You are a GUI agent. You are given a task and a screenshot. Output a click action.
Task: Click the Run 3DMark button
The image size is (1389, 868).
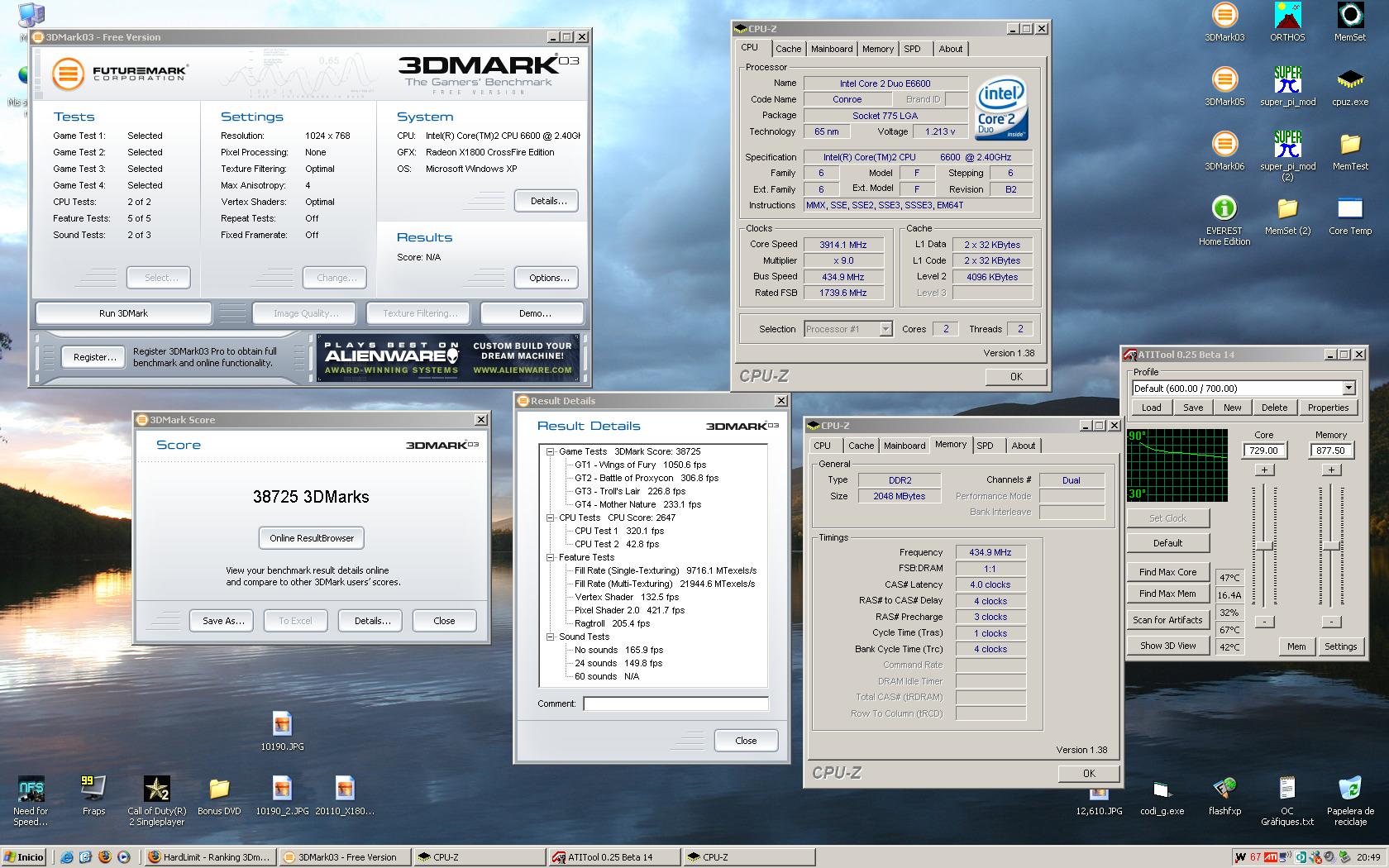point(123,313)
